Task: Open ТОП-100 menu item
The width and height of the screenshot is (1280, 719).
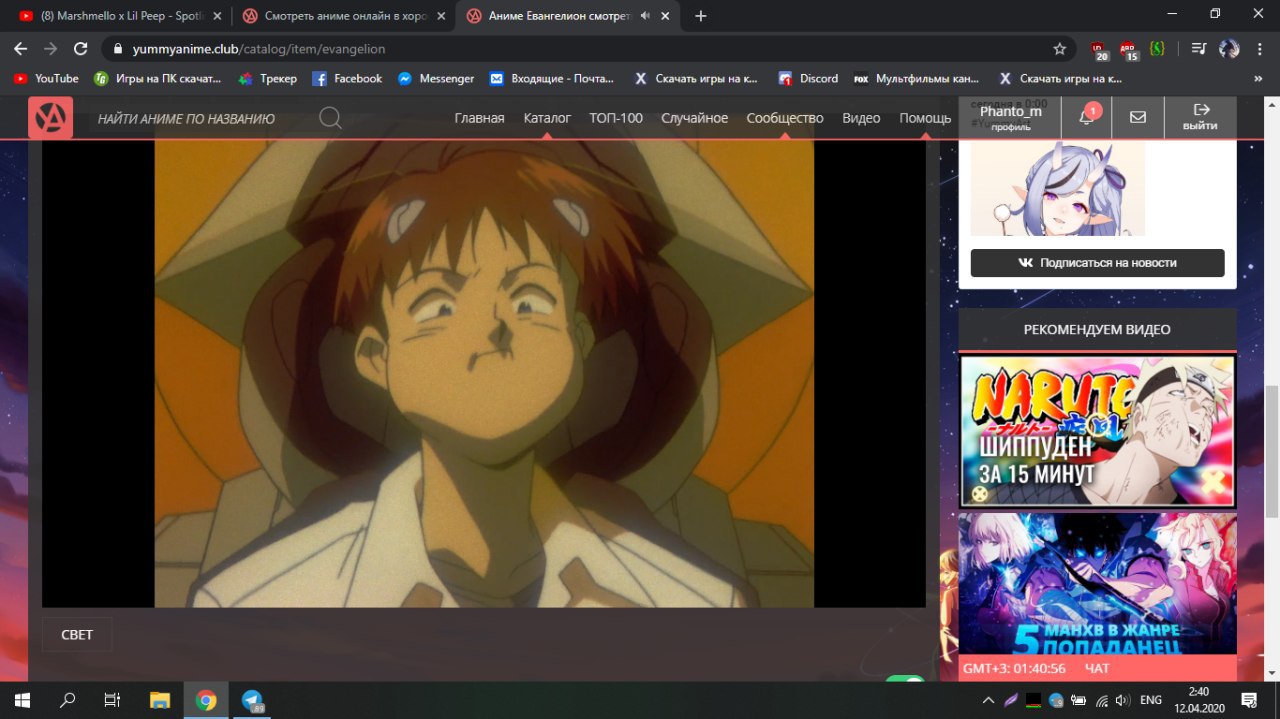Action: pos(616,118)
